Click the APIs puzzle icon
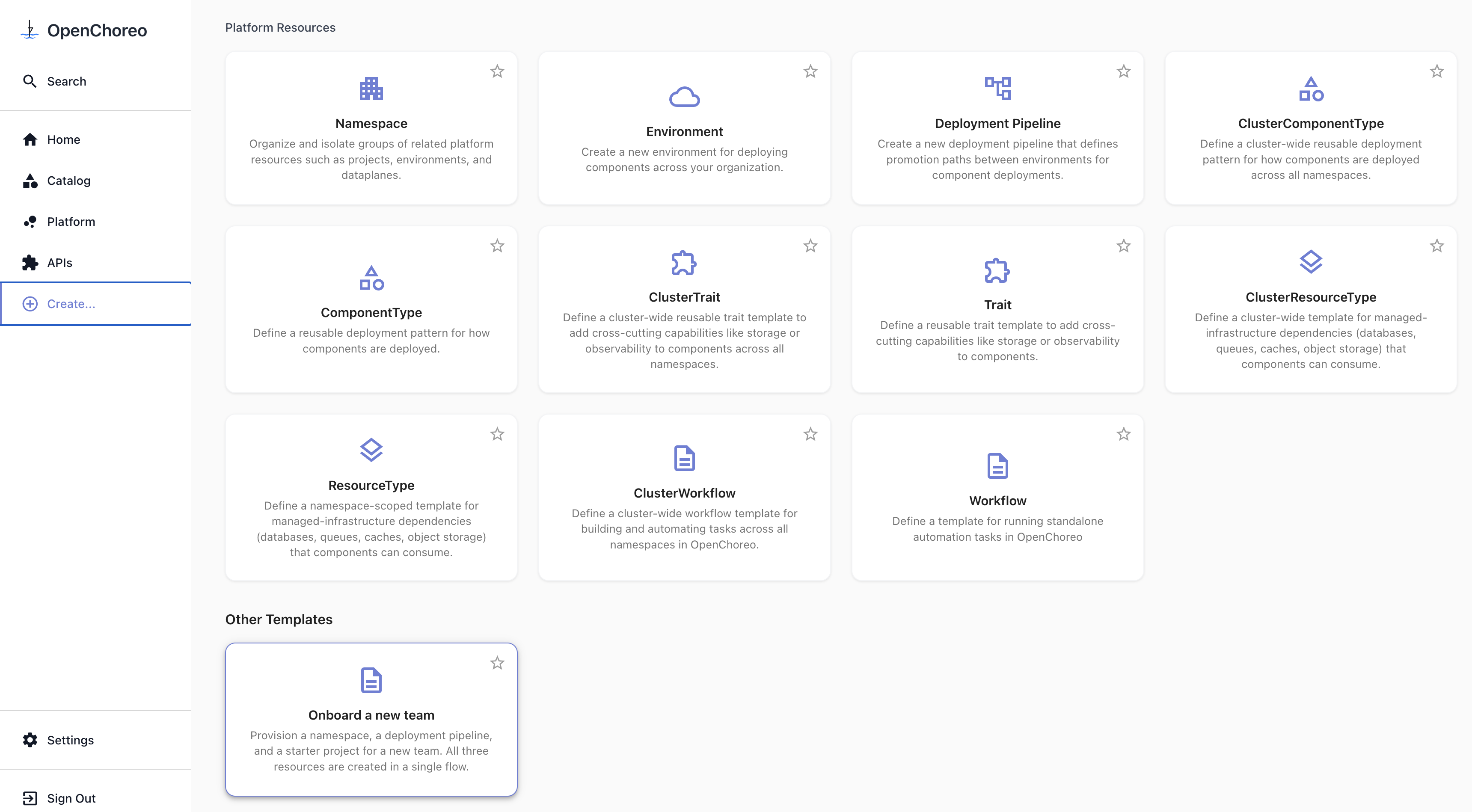 click(30, 263)
